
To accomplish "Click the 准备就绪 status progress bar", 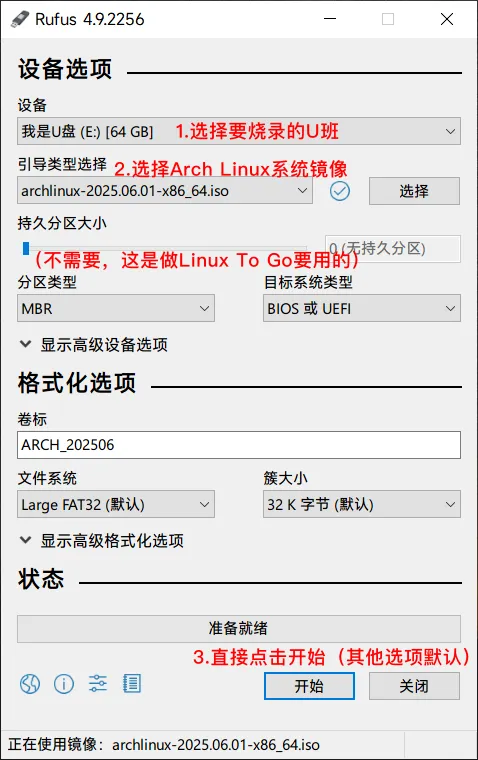I will [239, 629].
